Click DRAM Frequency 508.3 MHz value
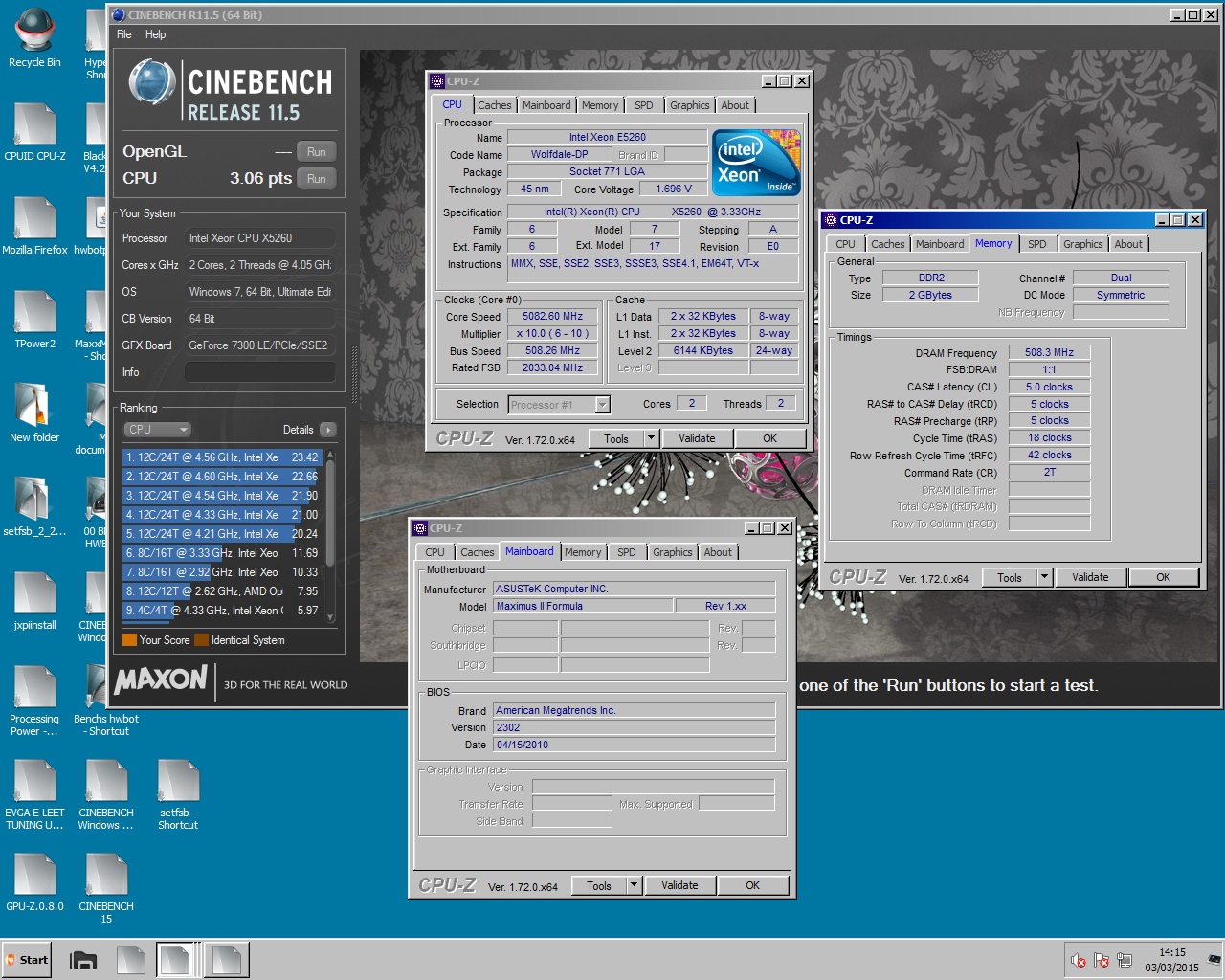The image size is (1225, 980). 1049,352
